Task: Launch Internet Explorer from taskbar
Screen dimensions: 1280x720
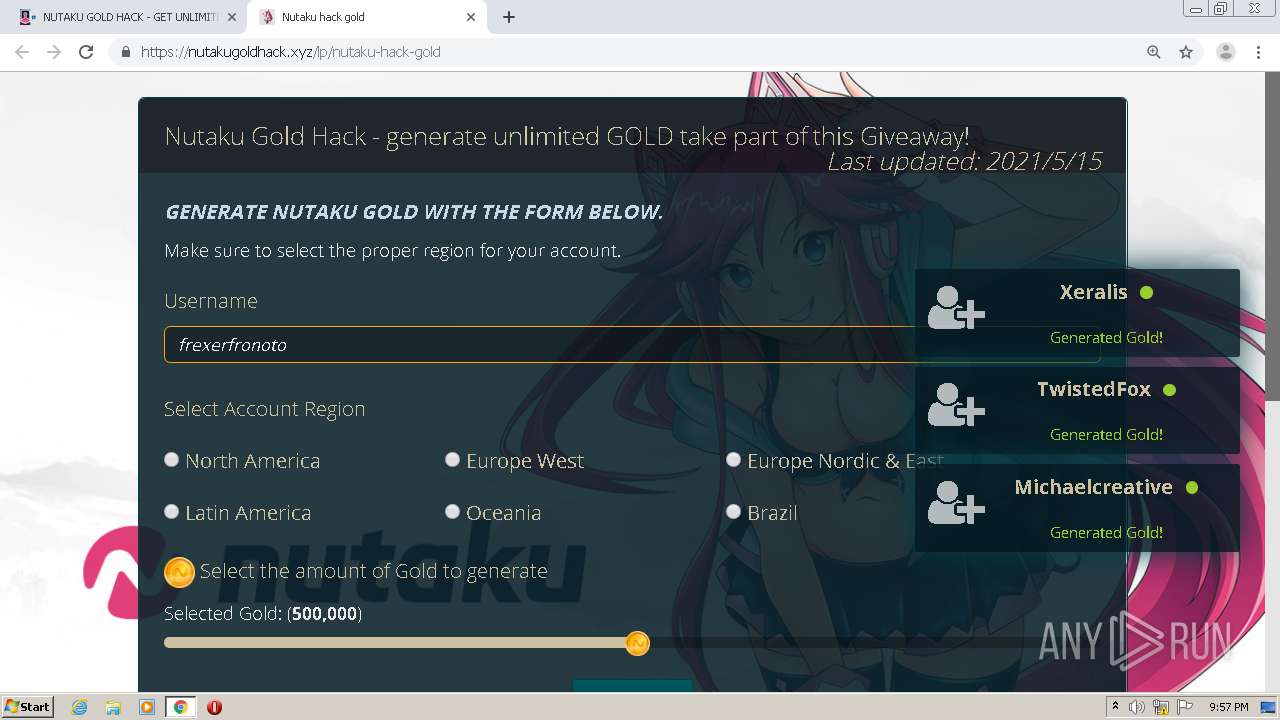Action: click(x=80, y=707)
